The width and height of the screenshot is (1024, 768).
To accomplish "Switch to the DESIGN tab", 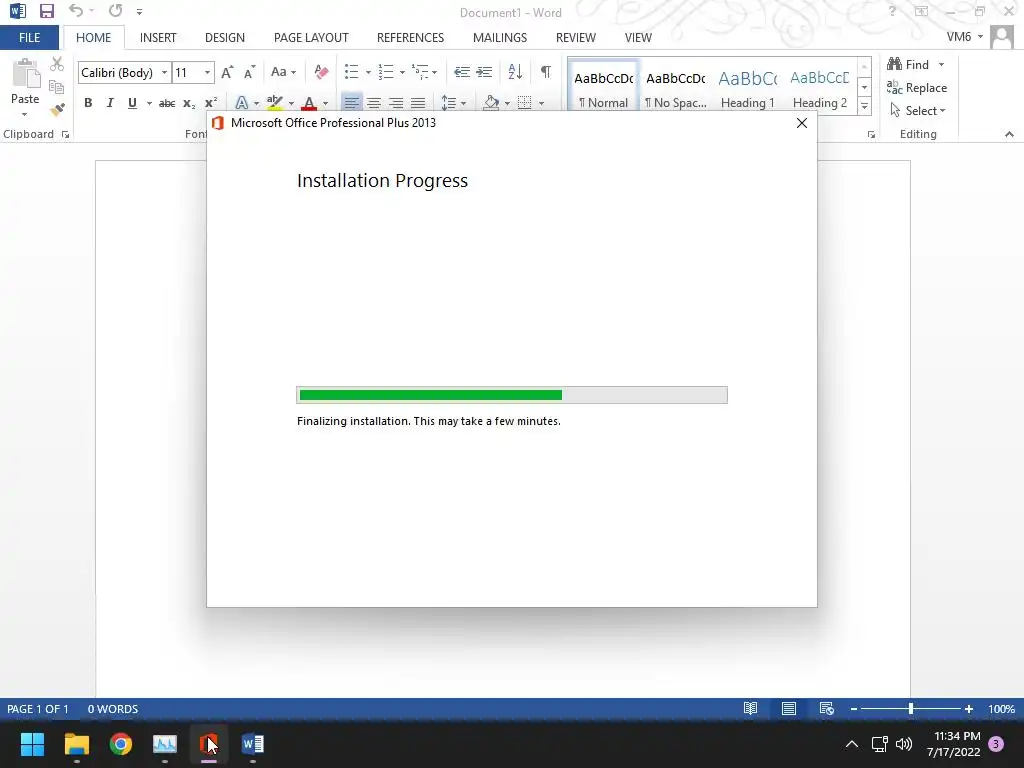I will [225, 38].
